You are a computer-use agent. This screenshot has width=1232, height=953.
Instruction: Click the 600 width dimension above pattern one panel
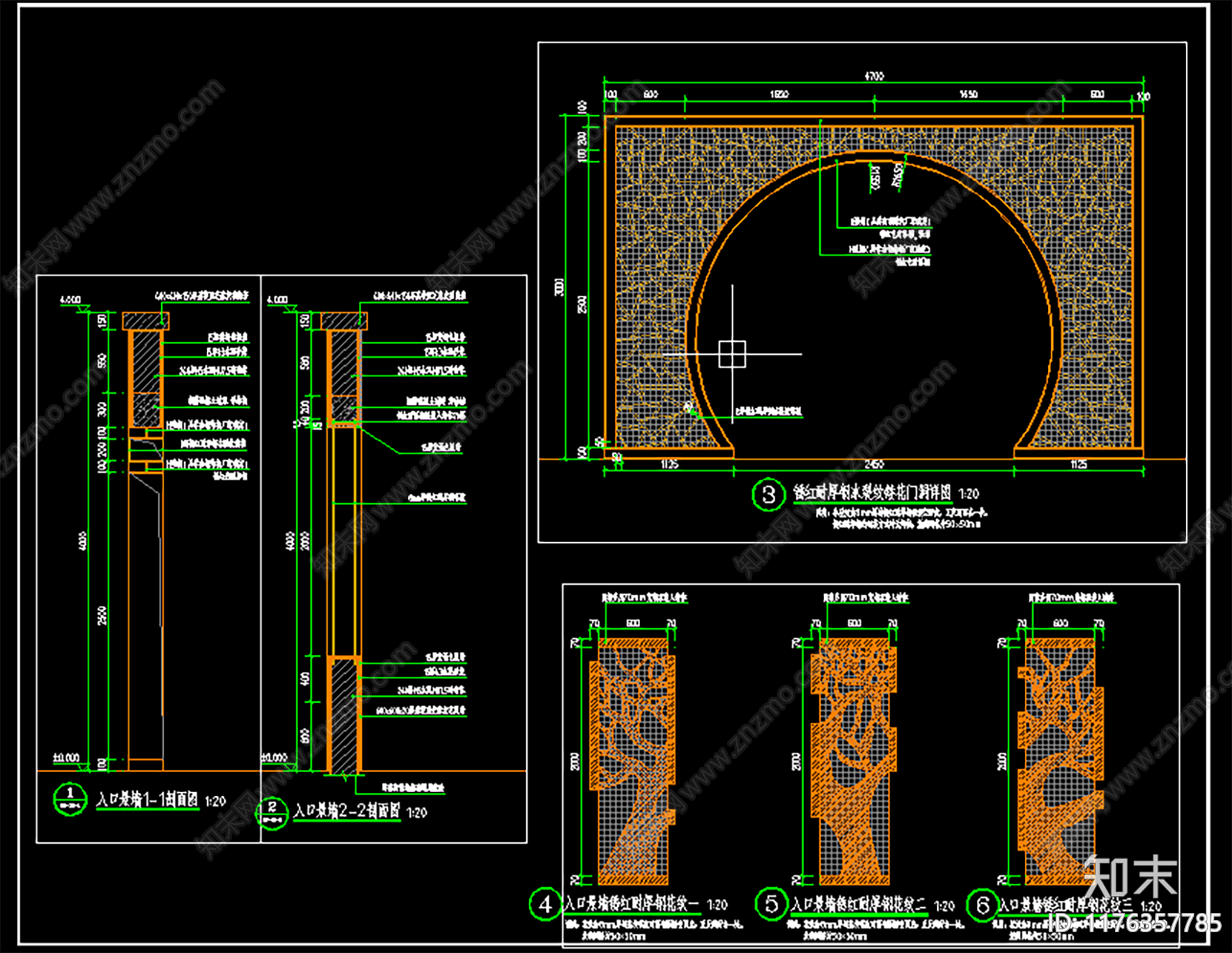click(633, 623)
